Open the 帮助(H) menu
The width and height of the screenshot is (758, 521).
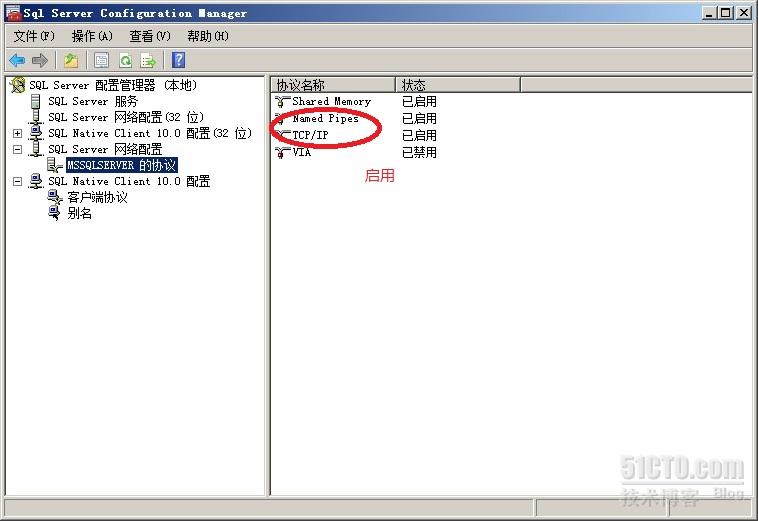pos(208,36)
